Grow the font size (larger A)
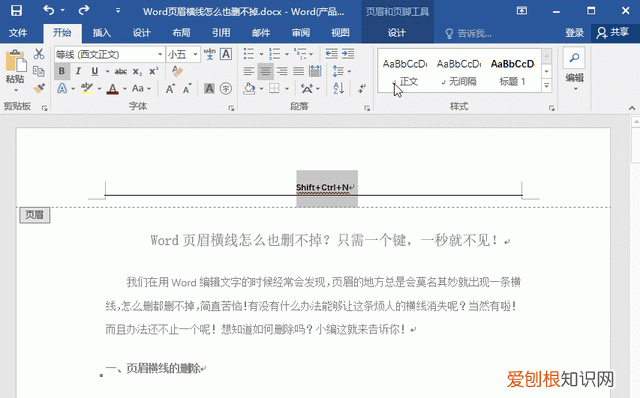This screenshot has width=640, height=398. tap(170, 88)
